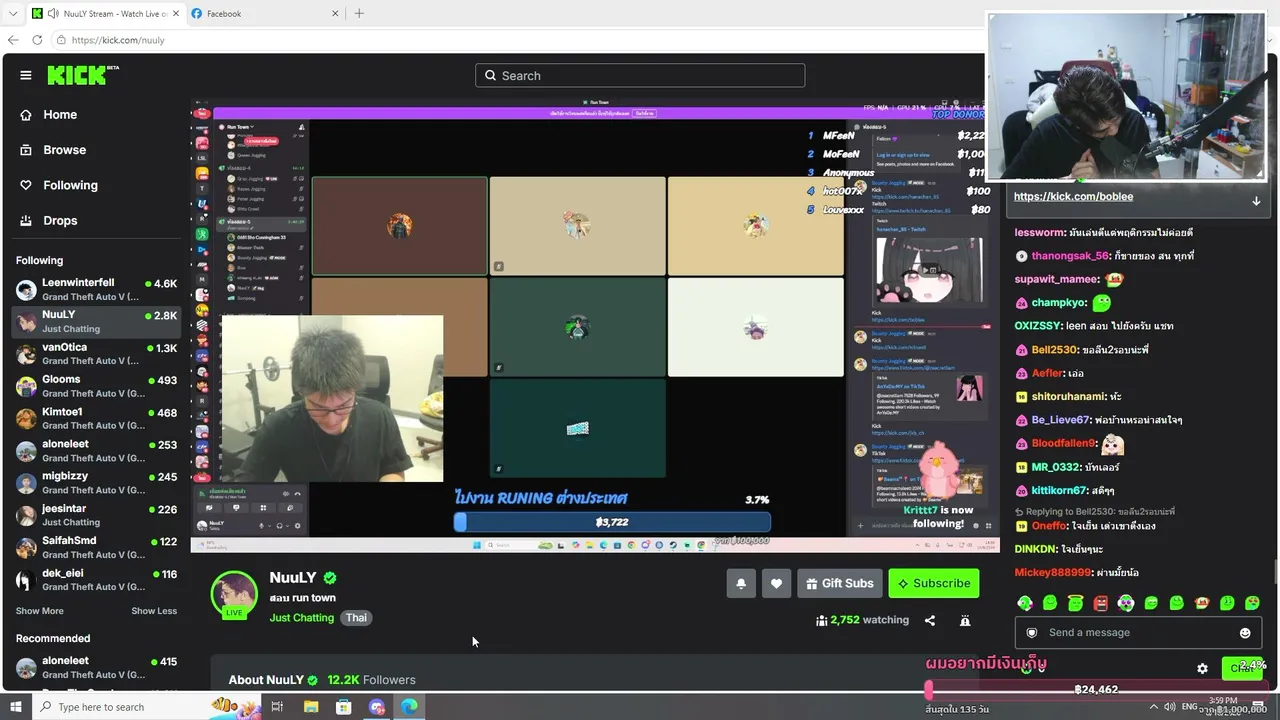The width and height of the screenshot is (1280, 720).
Task: Open emoji picker in chat input
Action: [x=1245, y=633]
